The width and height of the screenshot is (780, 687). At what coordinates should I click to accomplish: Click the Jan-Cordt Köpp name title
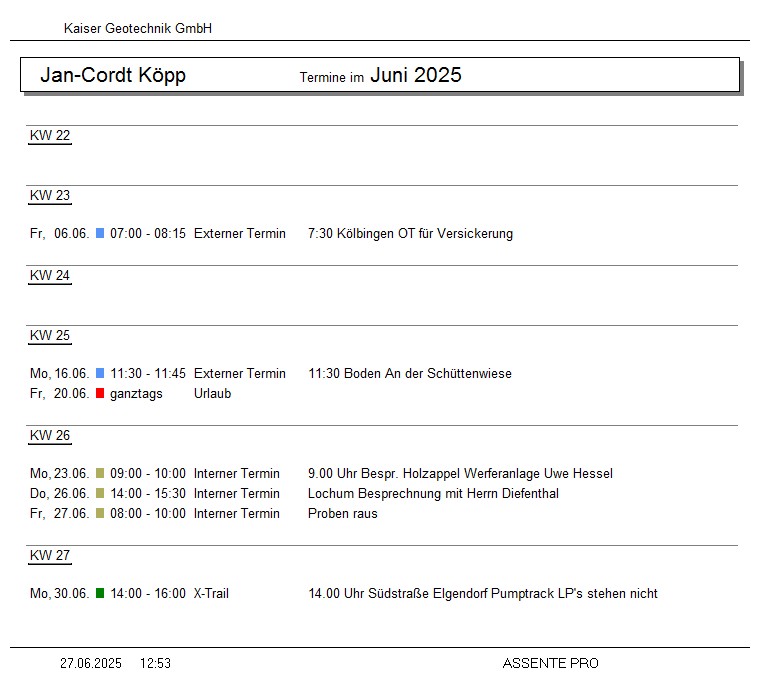[x=113, y=76]
